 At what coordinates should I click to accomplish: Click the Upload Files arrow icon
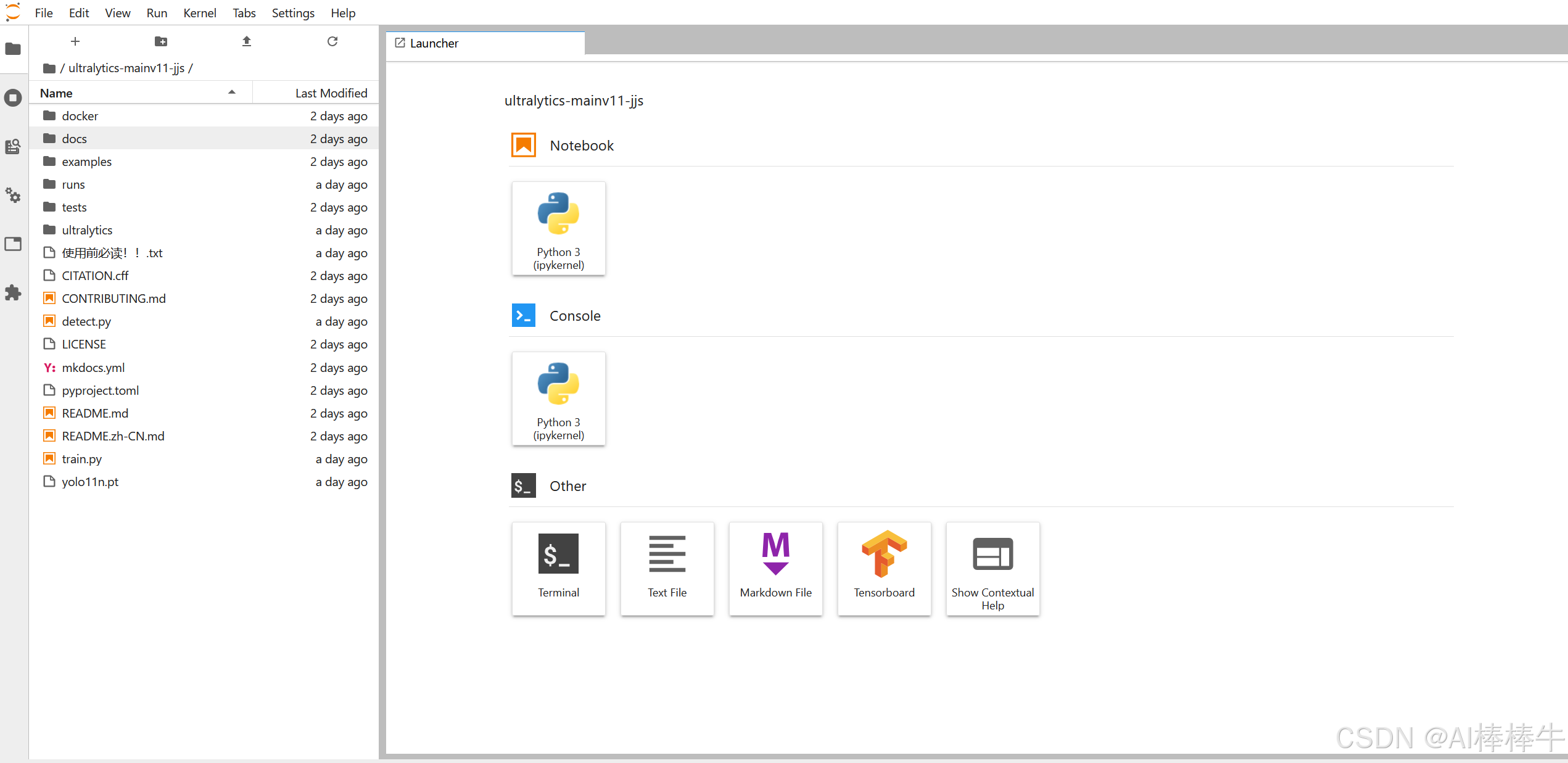click(x=246, y=41)
